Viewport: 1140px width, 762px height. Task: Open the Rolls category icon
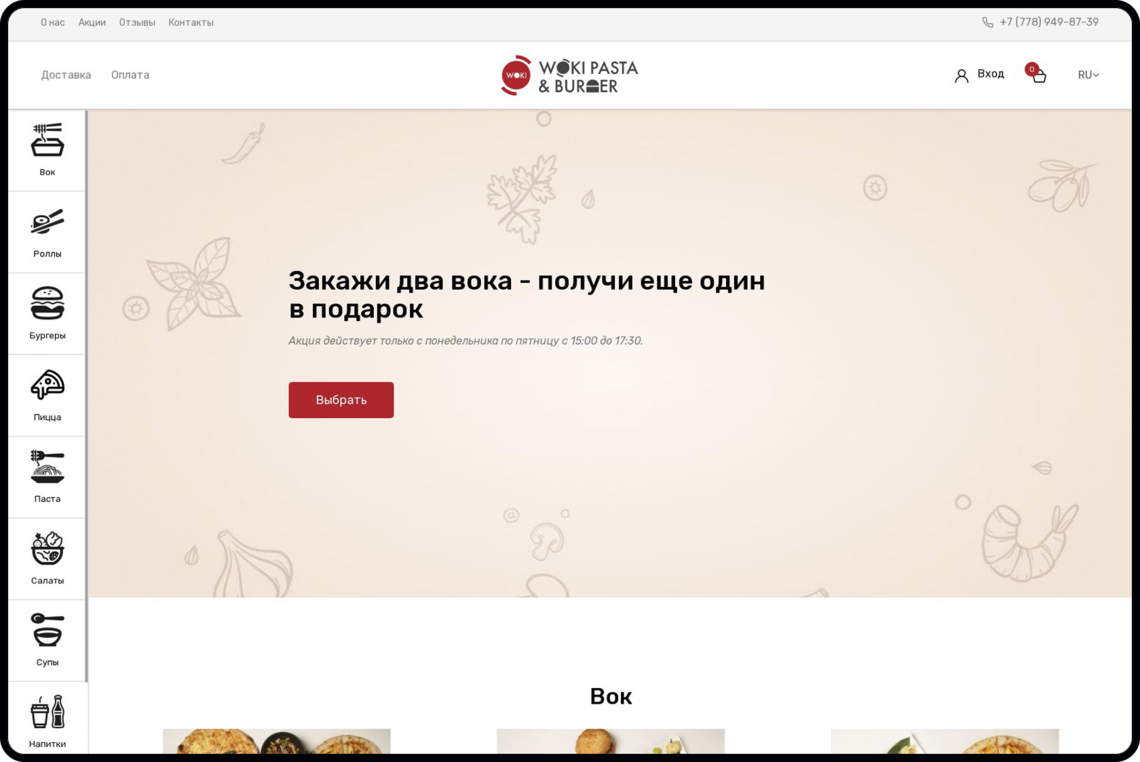47,222
